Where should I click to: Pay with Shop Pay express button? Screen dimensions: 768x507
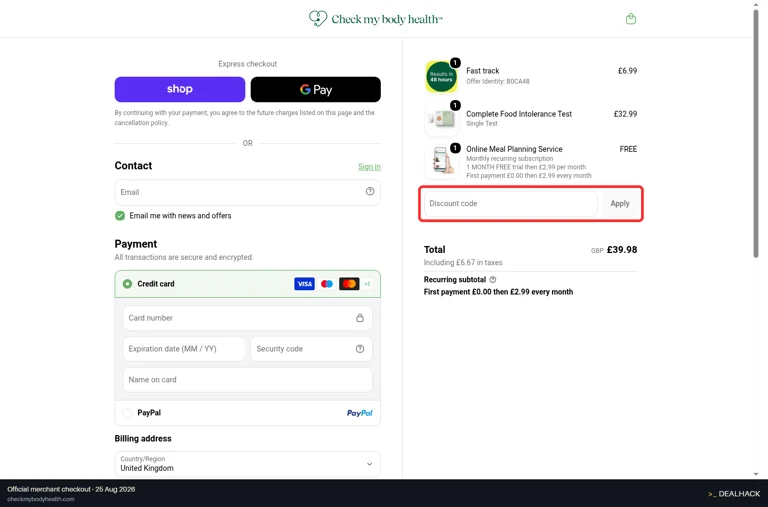(180, 89)
